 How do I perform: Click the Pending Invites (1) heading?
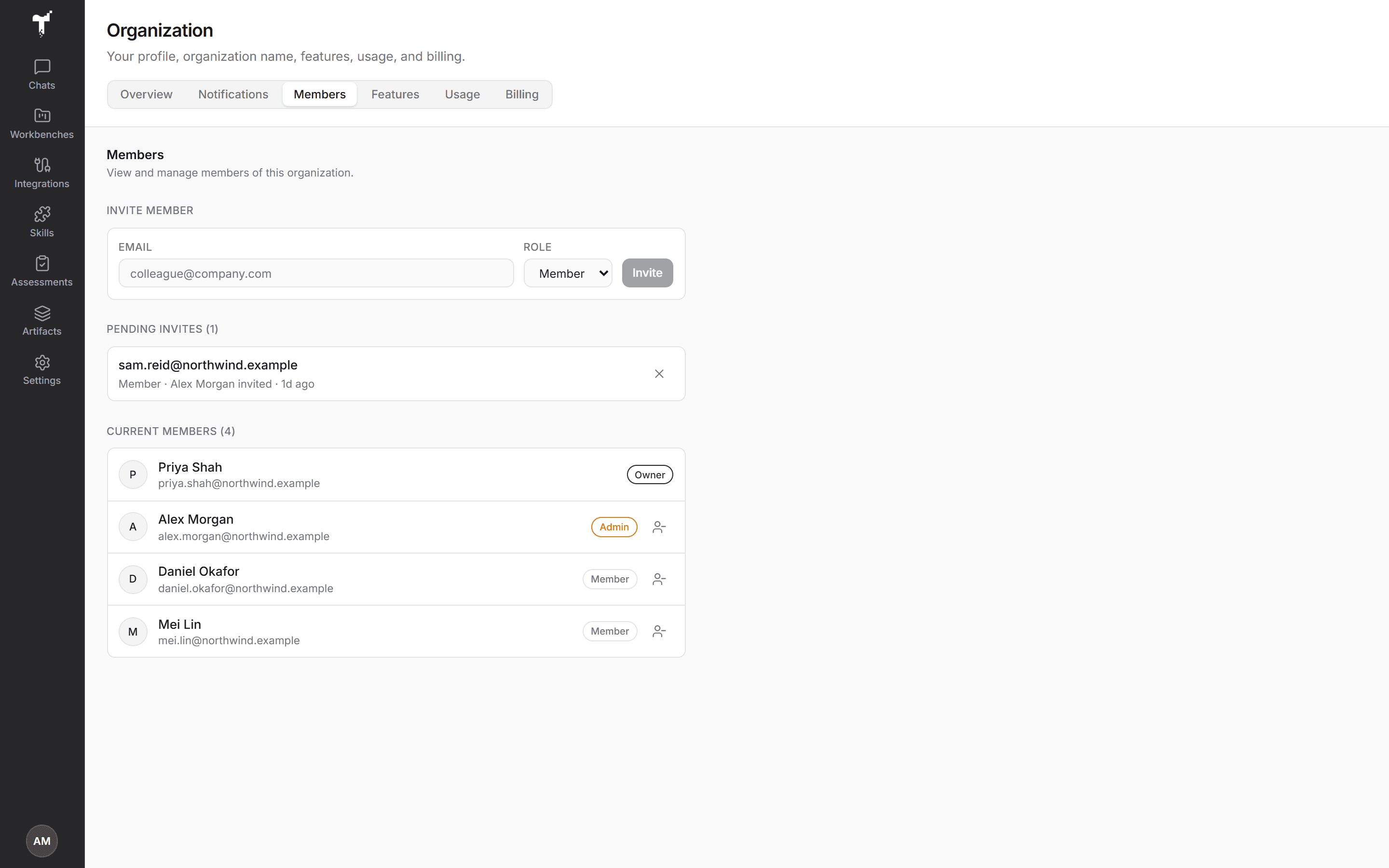click(163, 329)
